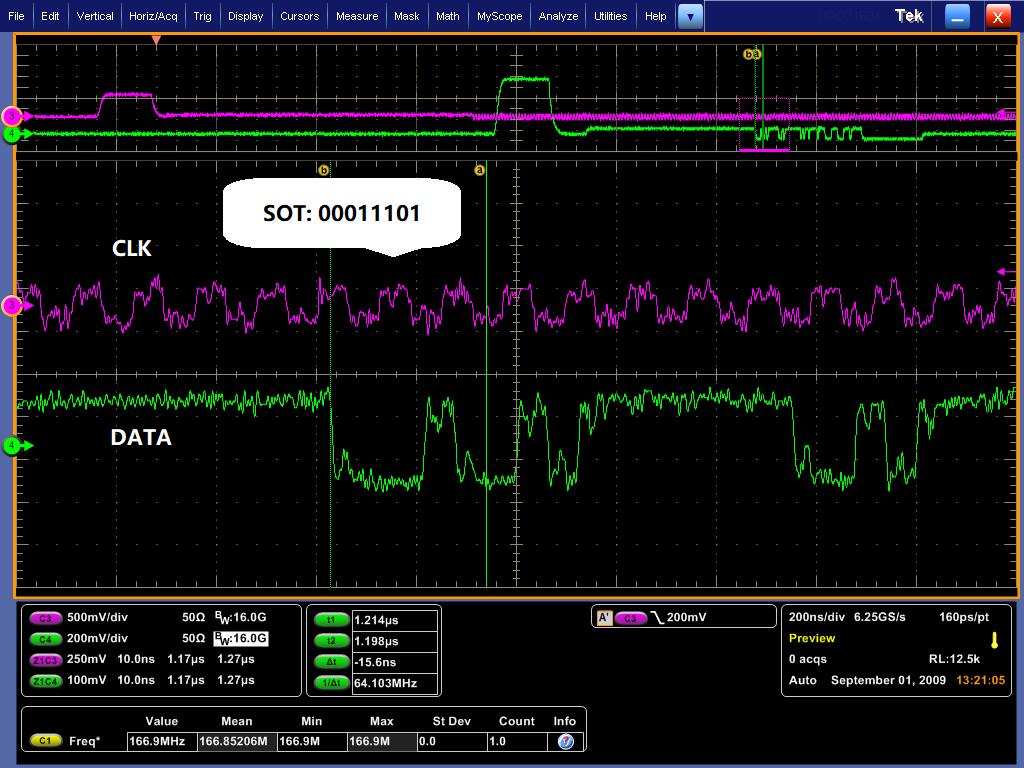
Task: Click the 1/Δt cursor readout button
Action: [330, 683]
